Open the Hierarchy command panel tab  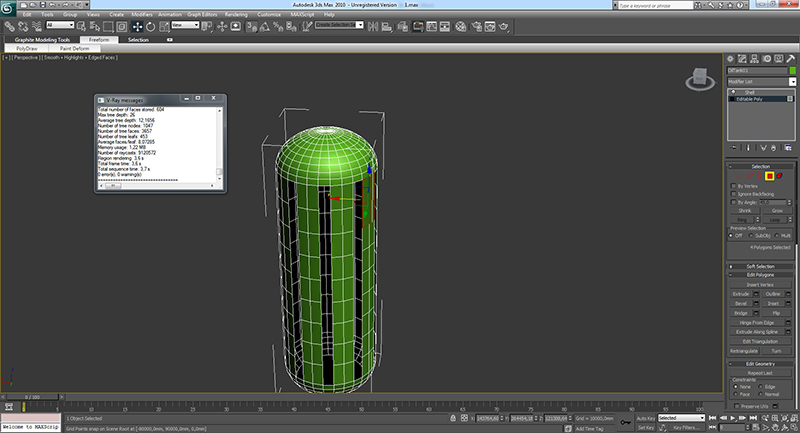pyautogui.click(x=755, y=59)
